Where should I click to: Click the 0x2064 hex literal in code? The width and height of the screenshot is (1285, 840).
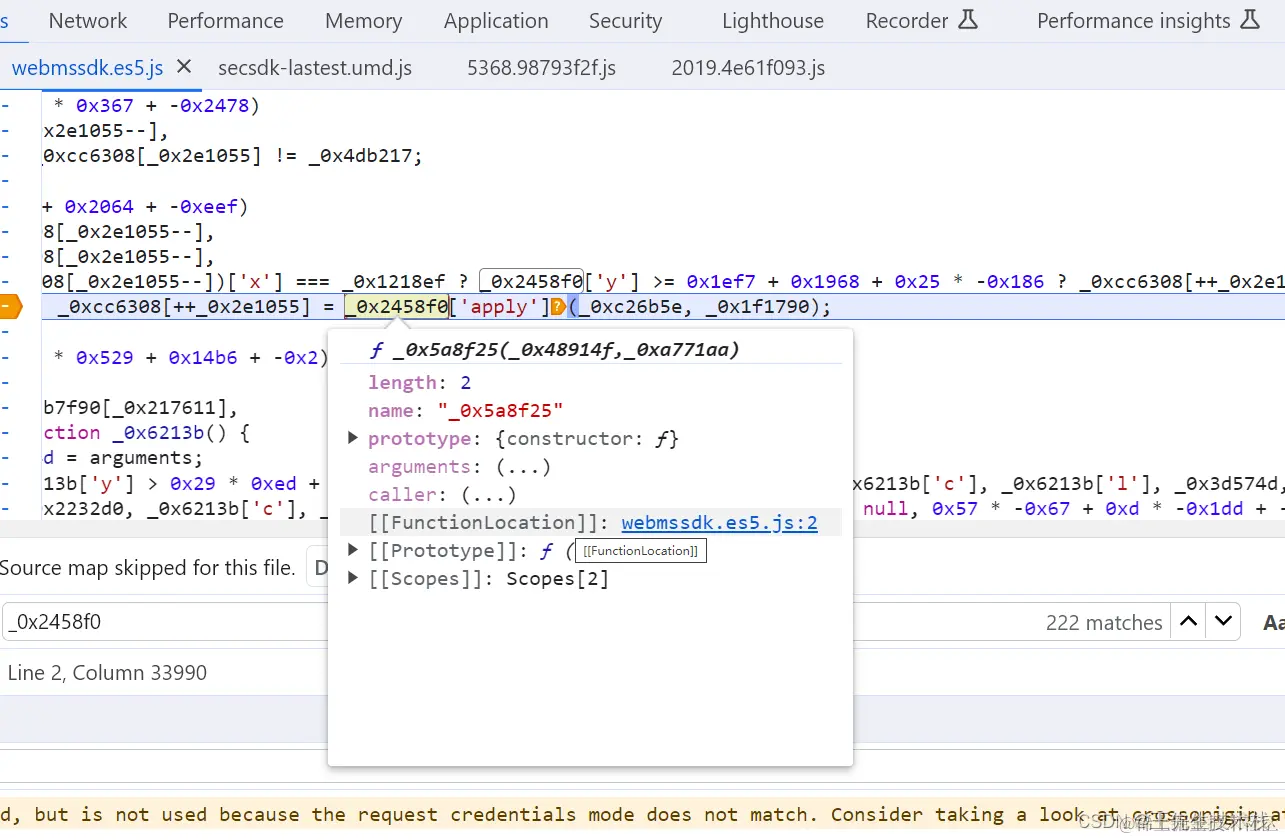[x=99, y=207]
